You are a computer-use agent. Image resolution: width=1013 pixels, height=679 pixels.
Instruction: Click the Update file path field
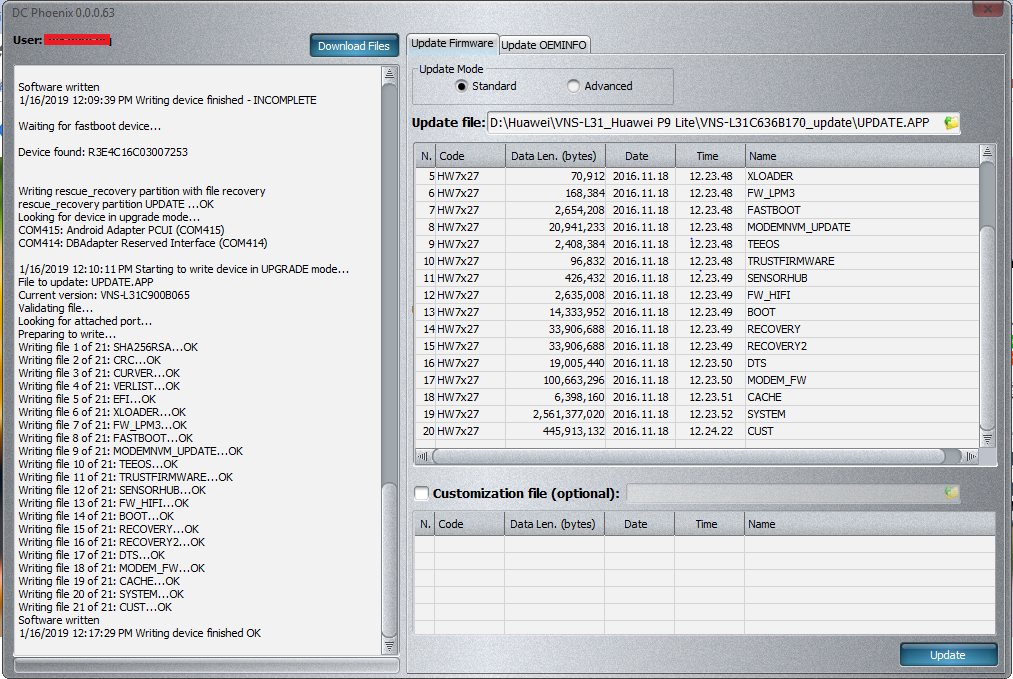coord(715,123)
